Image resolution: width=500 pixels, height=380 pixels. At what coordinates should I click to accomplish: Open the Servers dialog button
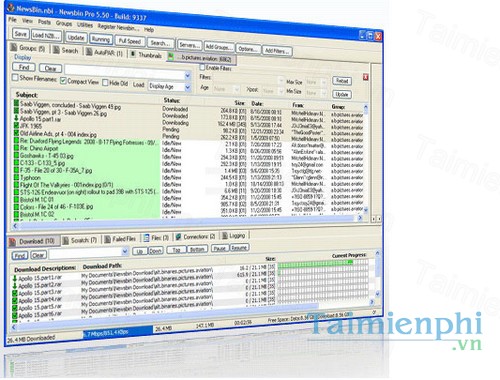point(189,45)
